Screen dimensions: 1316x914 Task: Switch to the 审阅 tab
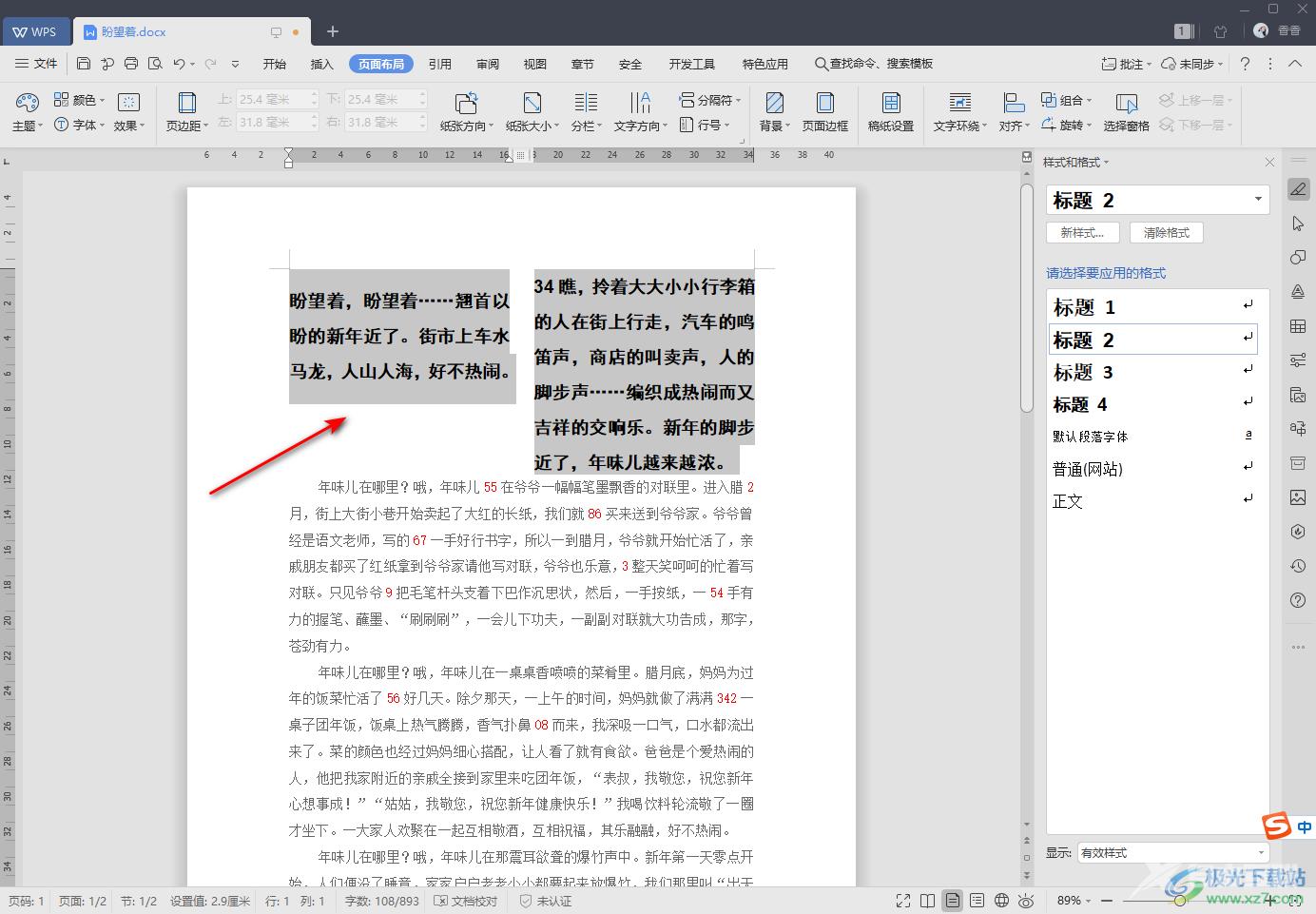[x=488, y=64]
